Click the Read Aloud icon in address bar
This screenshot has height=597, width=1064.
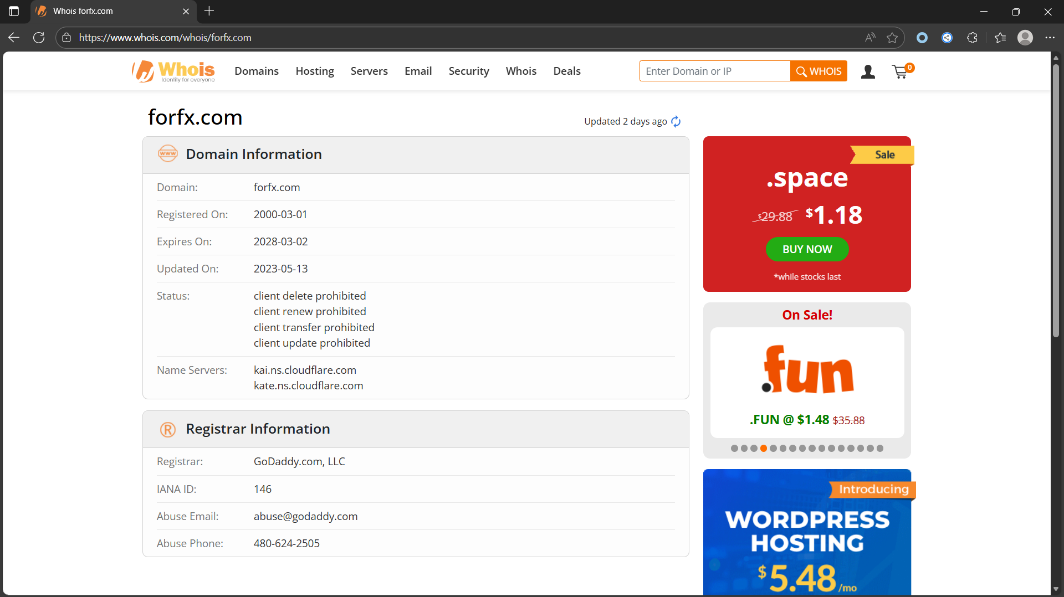[870, 38]
